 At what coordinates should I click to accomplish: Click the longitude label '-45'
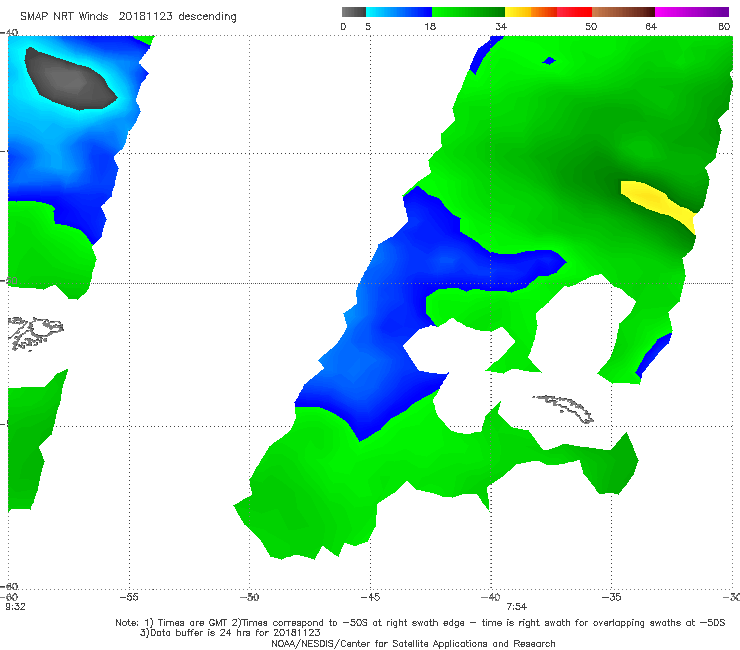click(x=370, y=597)
